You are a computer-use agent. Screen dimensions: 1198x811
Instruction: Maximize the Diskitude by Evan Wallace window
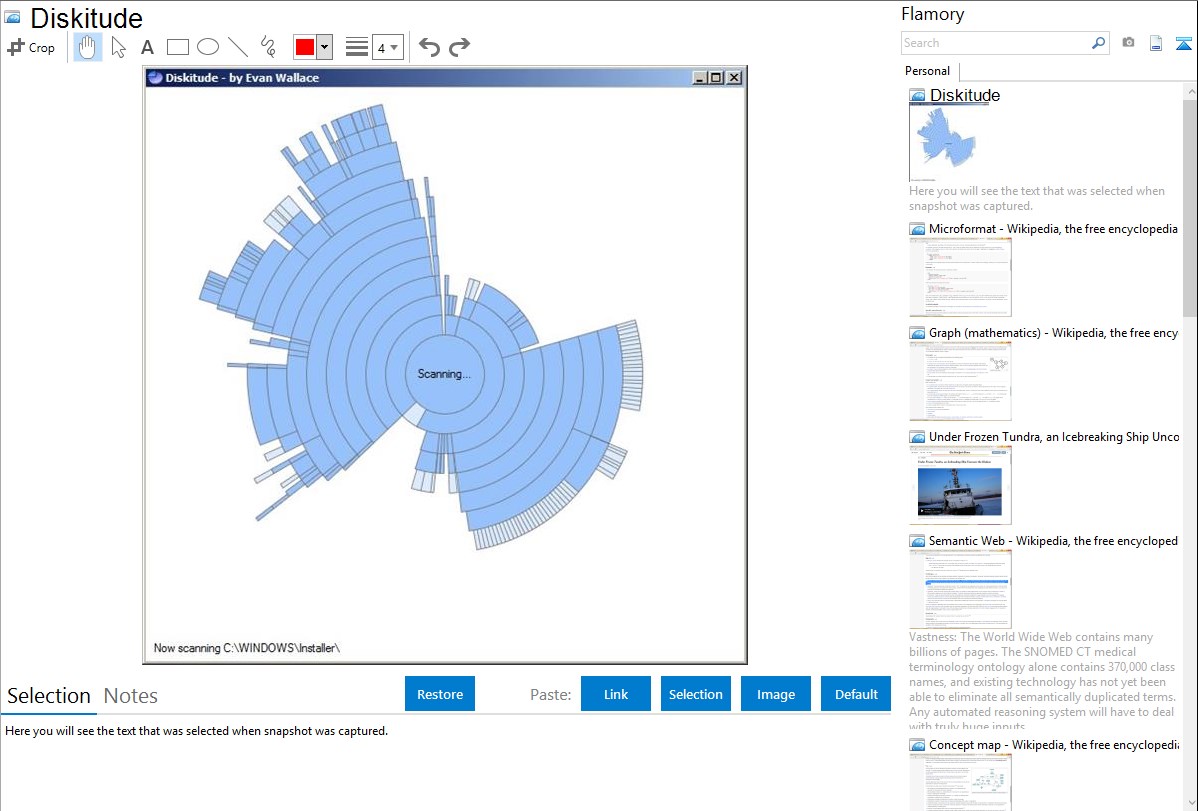tap(716, 77)
